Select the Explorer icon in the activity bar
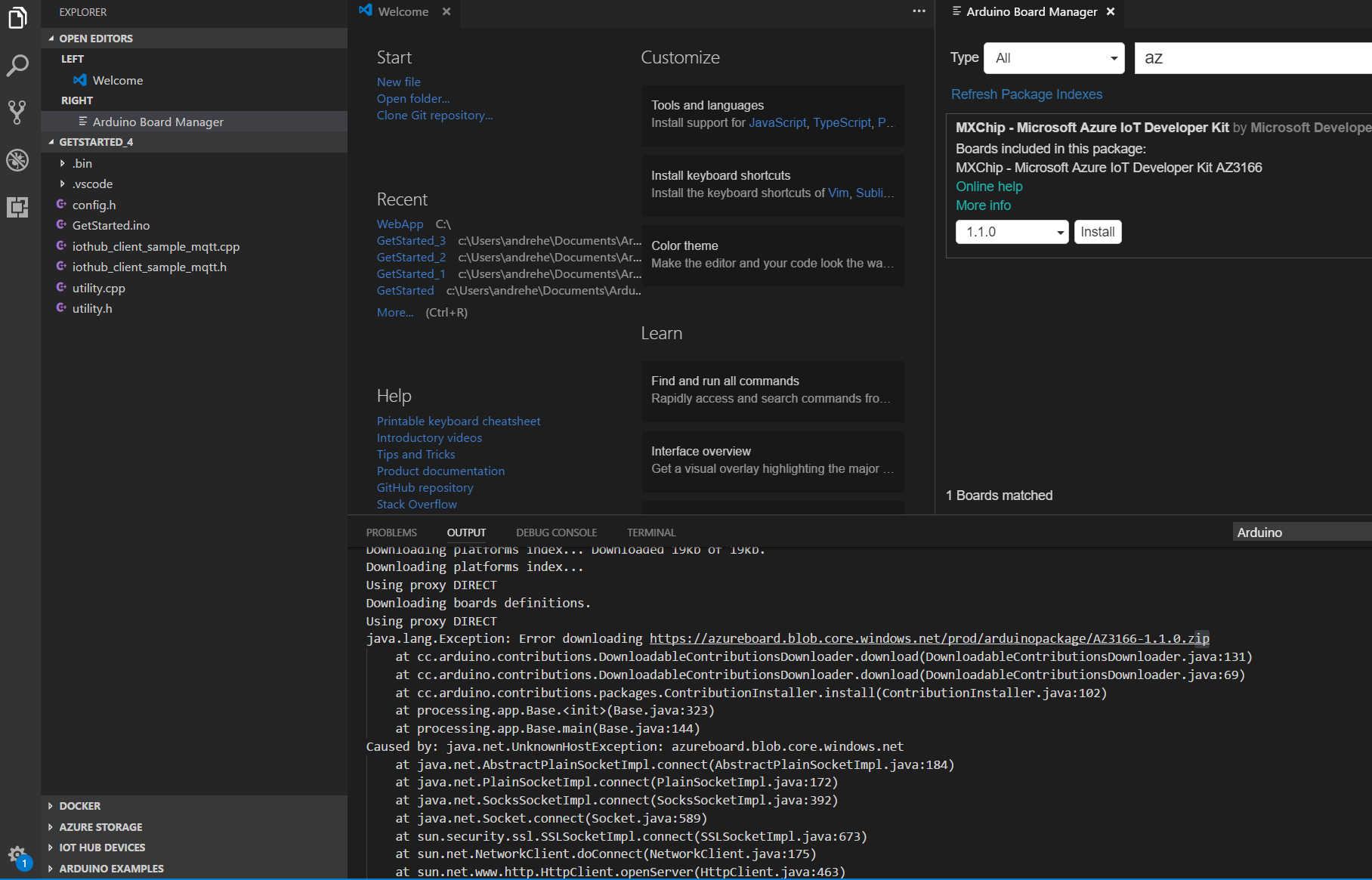Screen dimensions: 1372x880 pos(17,19)
